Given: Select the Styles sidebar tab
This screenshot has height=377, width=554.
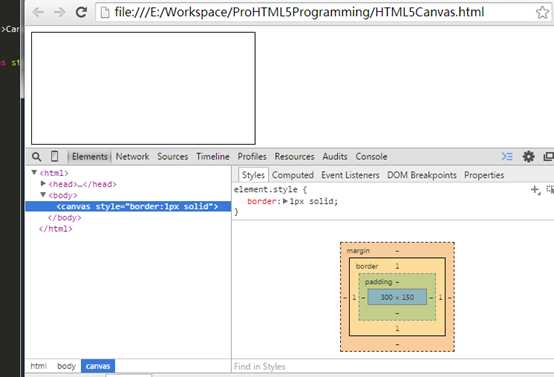Looking at the screenshot, I should [253, 175].
